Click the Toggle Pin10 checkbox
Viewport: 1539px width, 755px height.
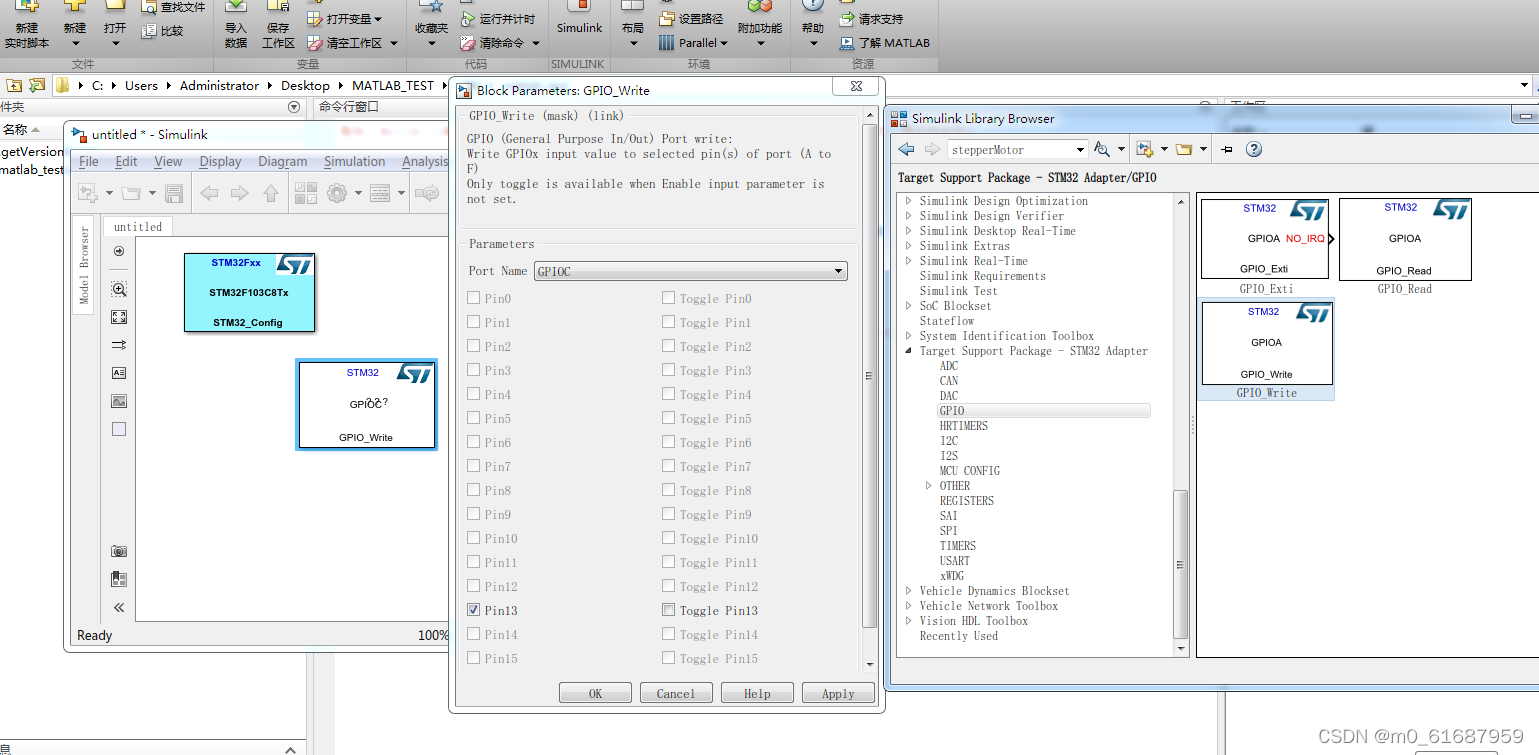tap(668, 538)
